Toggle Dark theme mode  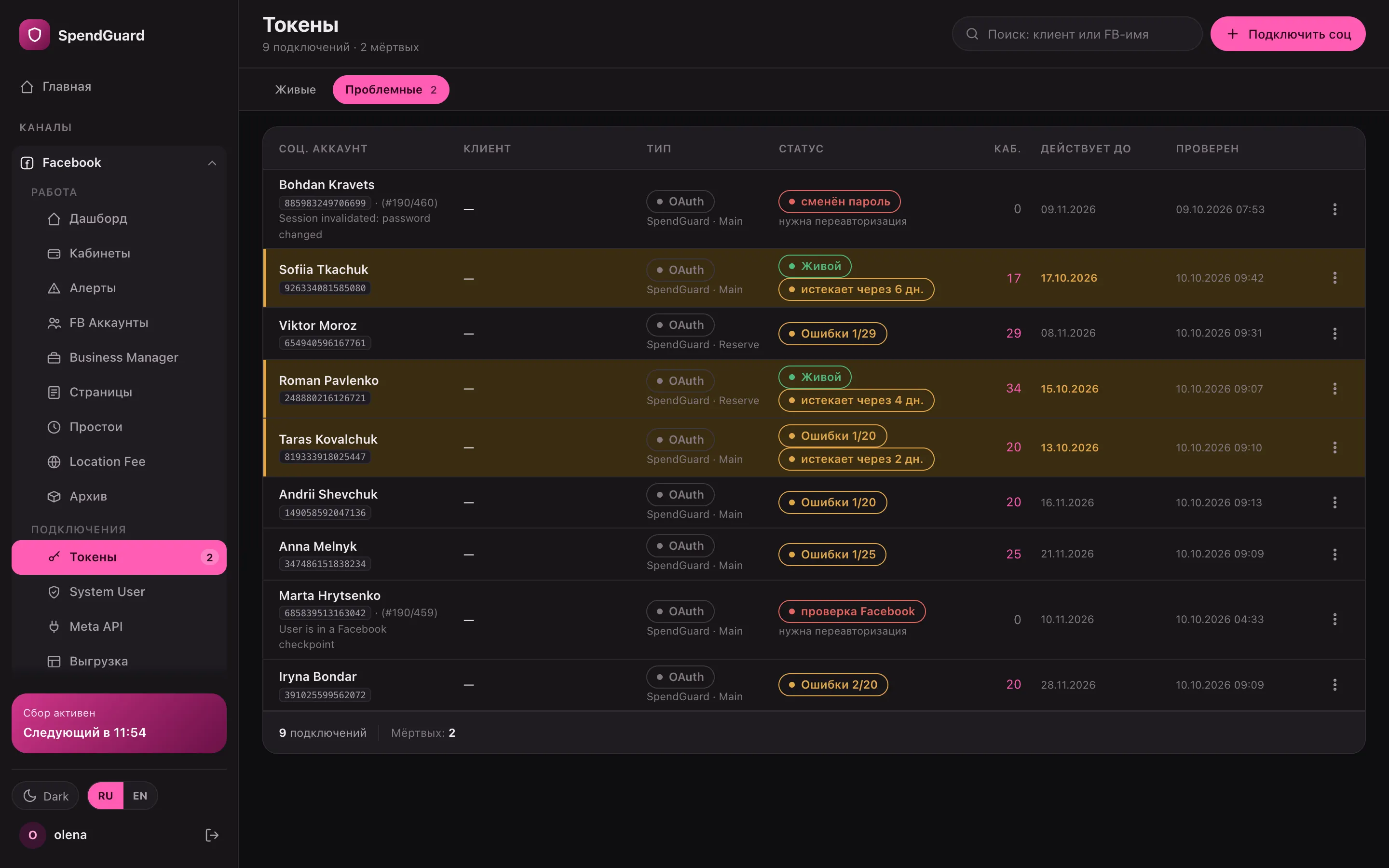click(x=45, y=796)
